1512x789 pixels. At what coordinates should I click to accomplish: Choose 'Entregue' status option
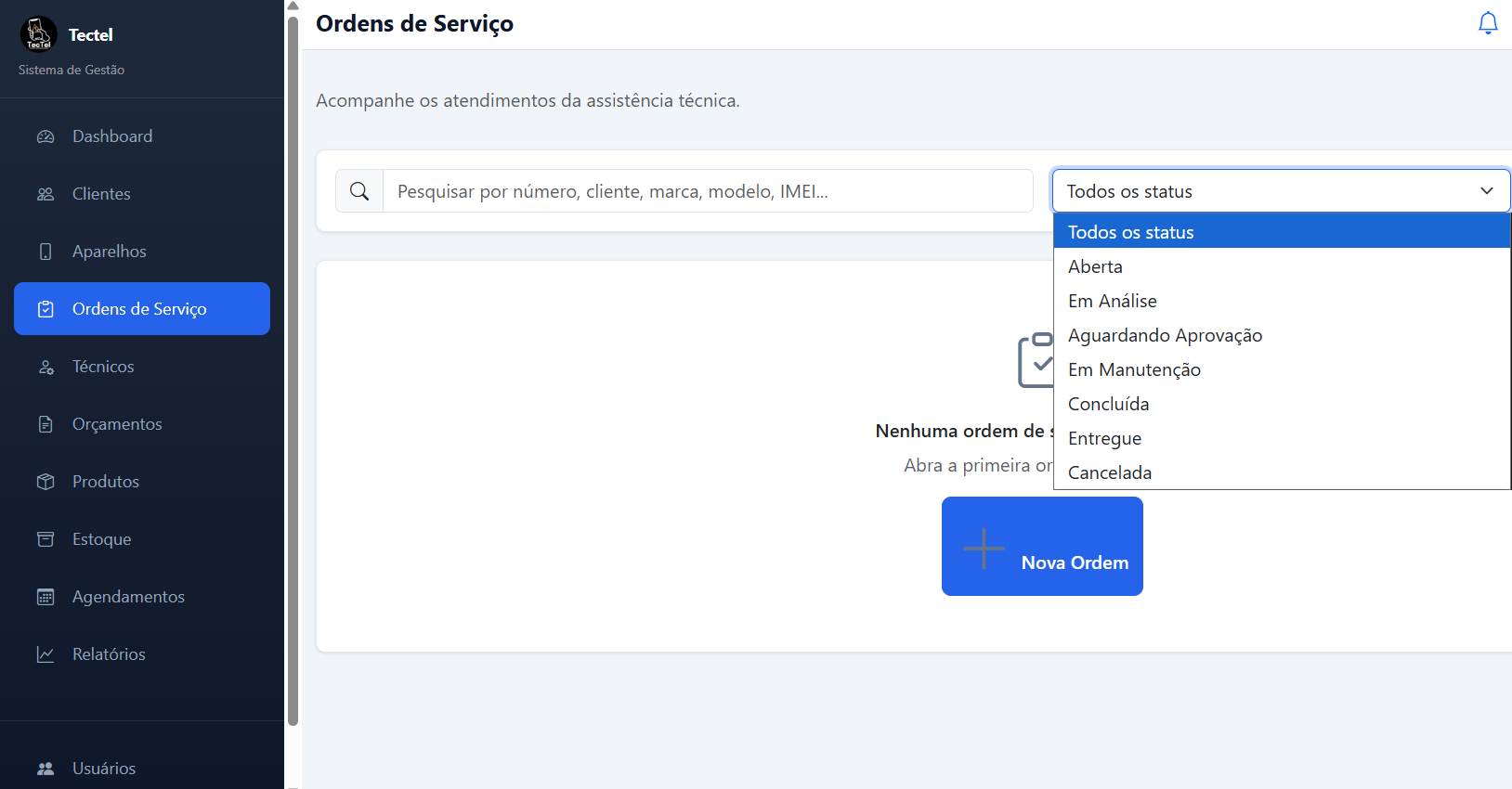(1282, 438)
